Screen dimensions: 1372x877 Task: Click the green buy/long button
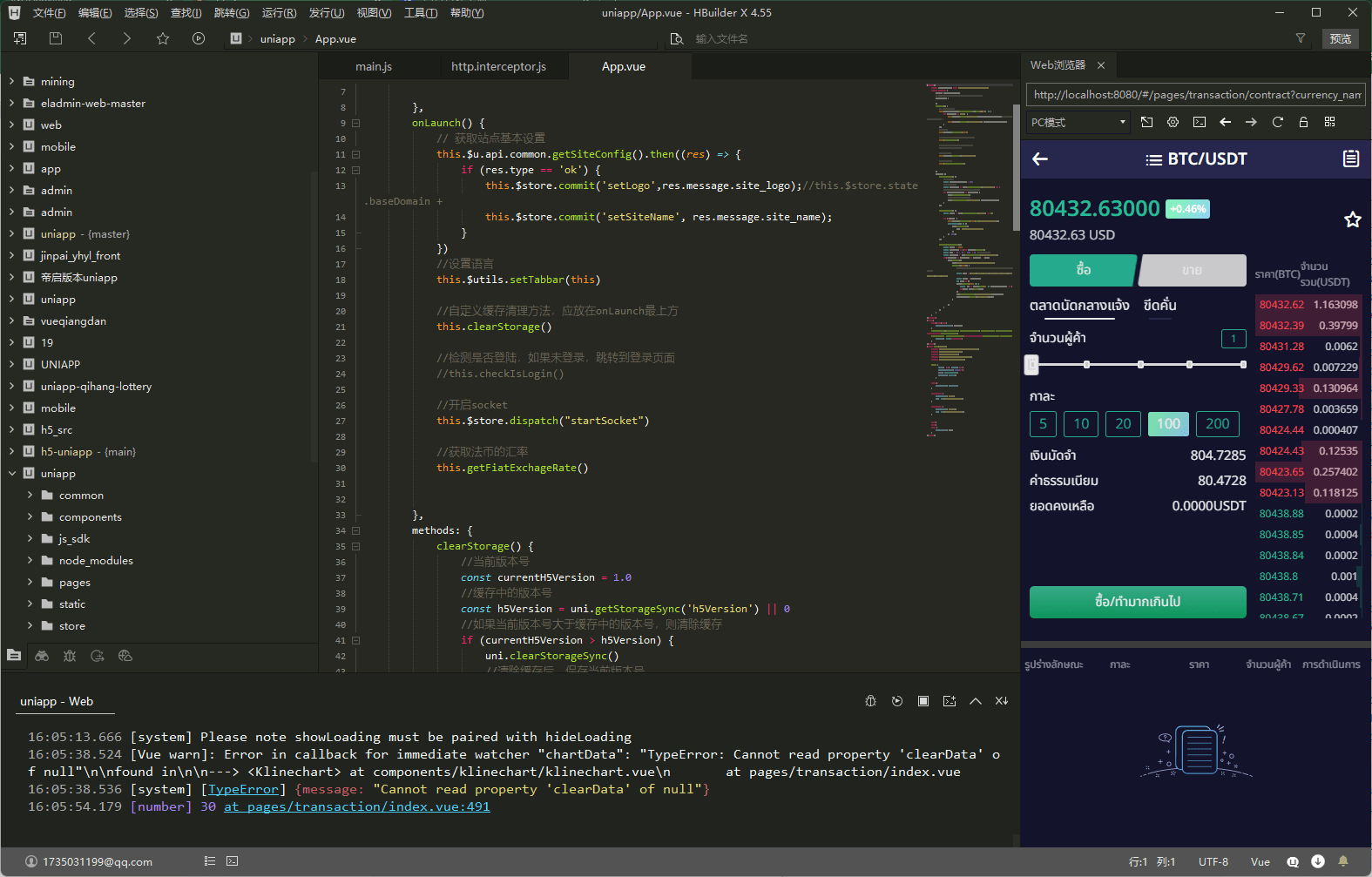(1137, 602)
